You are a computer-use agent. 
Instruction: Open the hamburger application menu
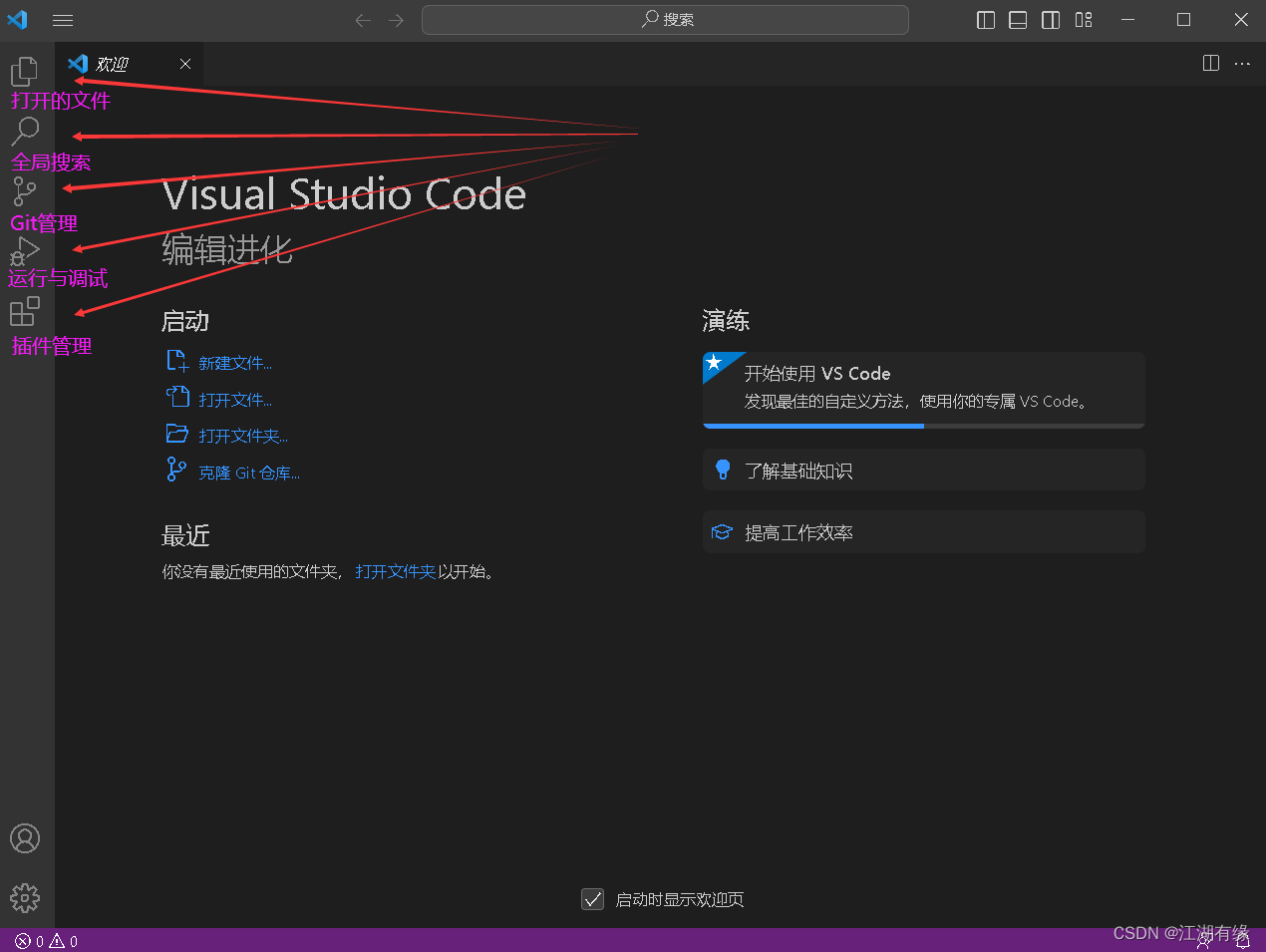(x=63, y=20)
